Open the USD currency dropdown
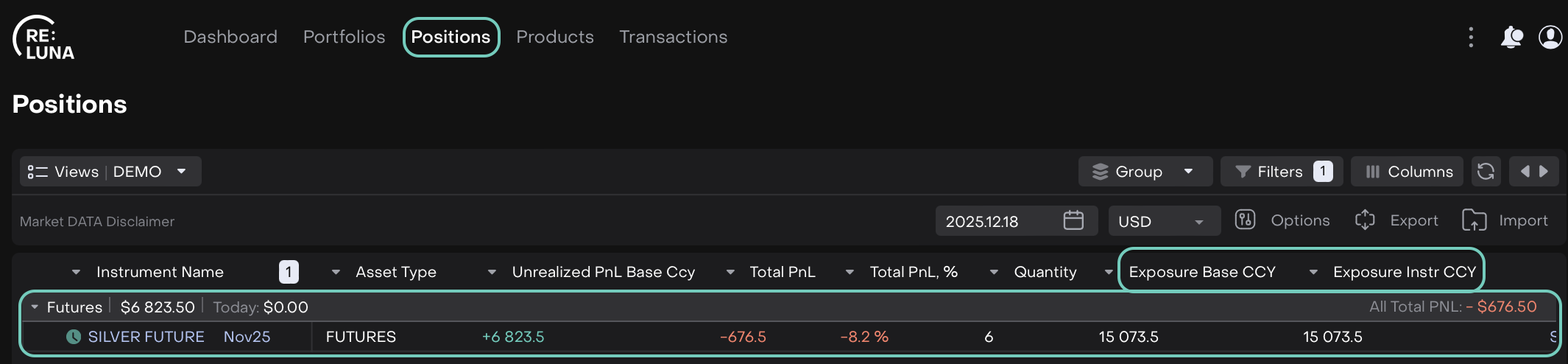Image resolution: width=1568 pixels, height=364 pixels. (1164, 221)
